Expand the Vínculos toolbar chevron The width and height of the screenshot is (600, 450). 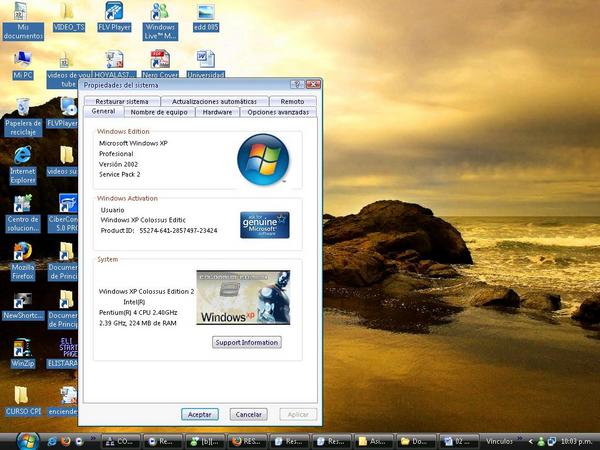[x=520, y=439]
